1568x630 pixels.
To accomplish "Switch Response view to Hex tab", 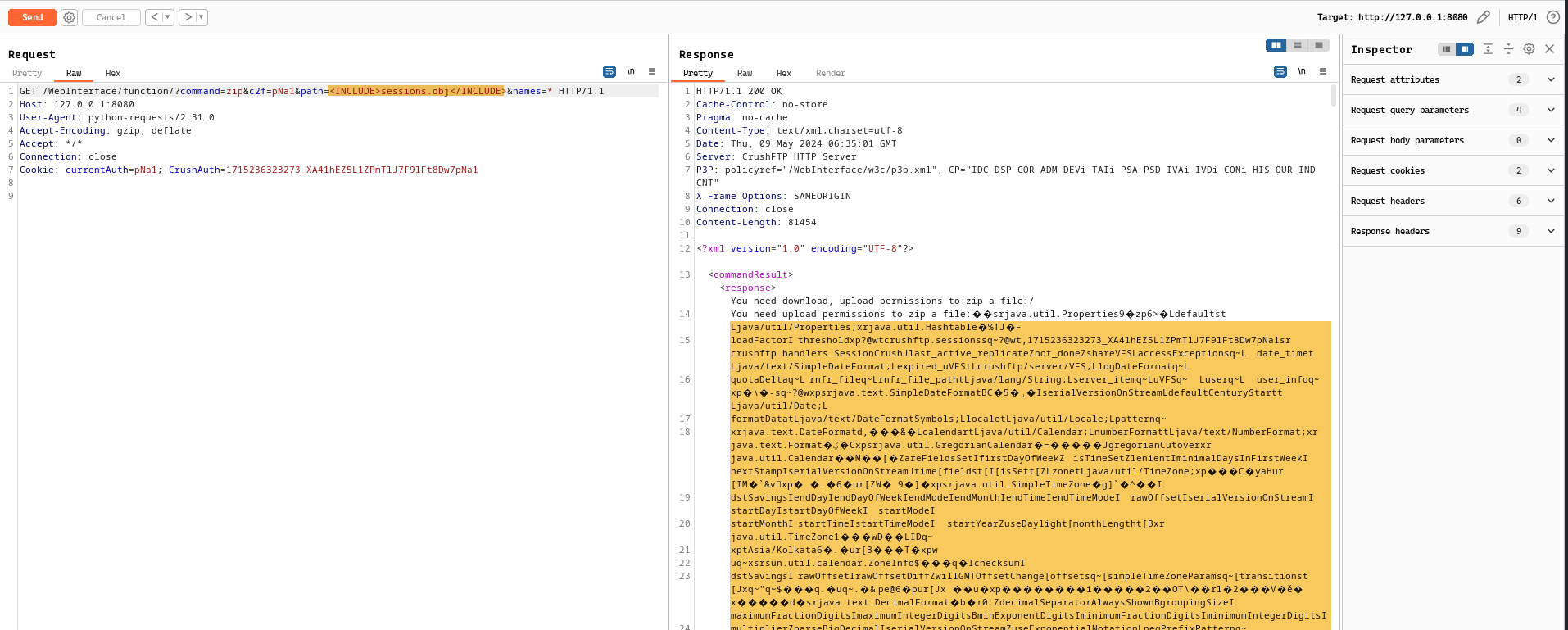I will click(784, 73).
